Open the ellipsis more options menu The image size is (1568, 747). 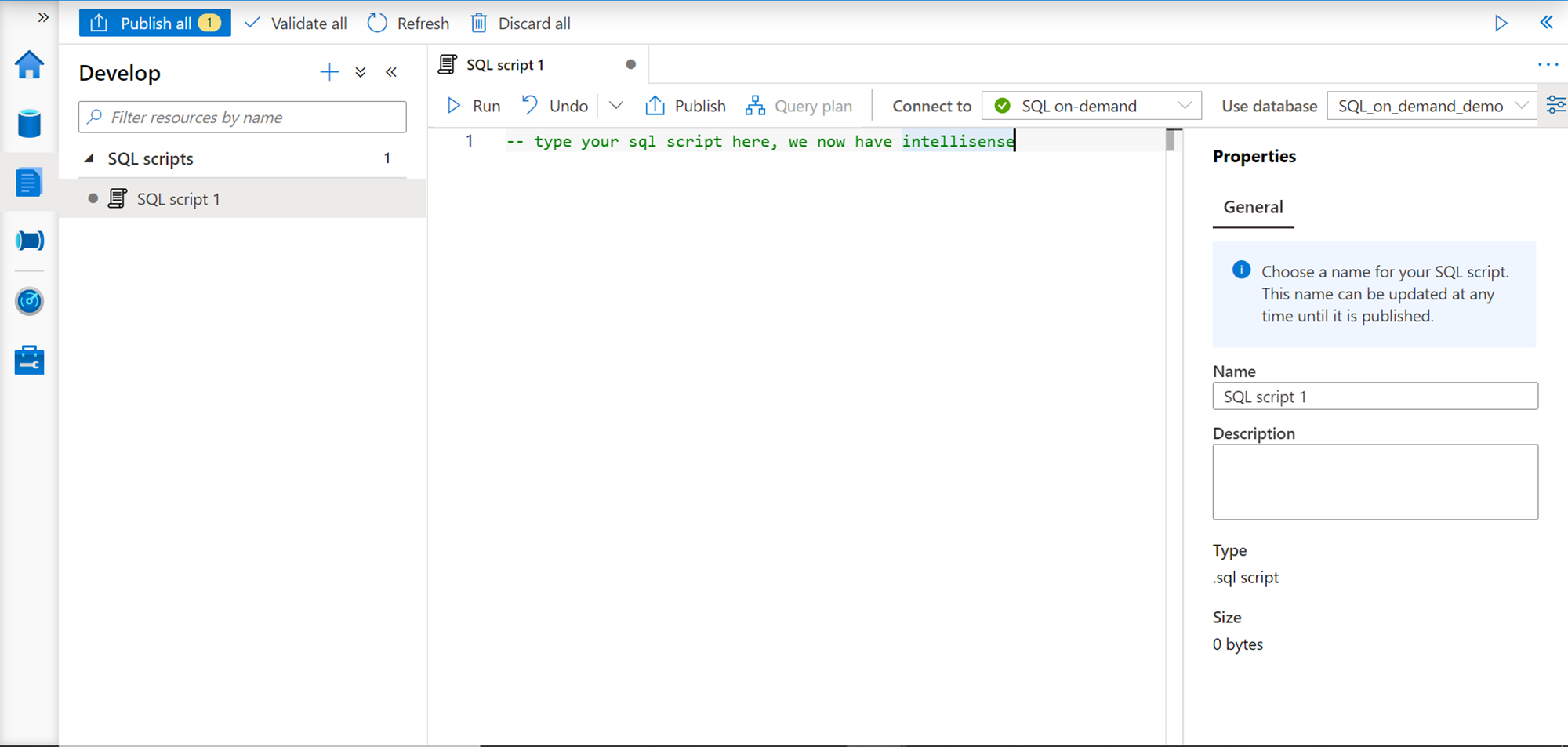pyautogui.click(x=1548, y=64)
